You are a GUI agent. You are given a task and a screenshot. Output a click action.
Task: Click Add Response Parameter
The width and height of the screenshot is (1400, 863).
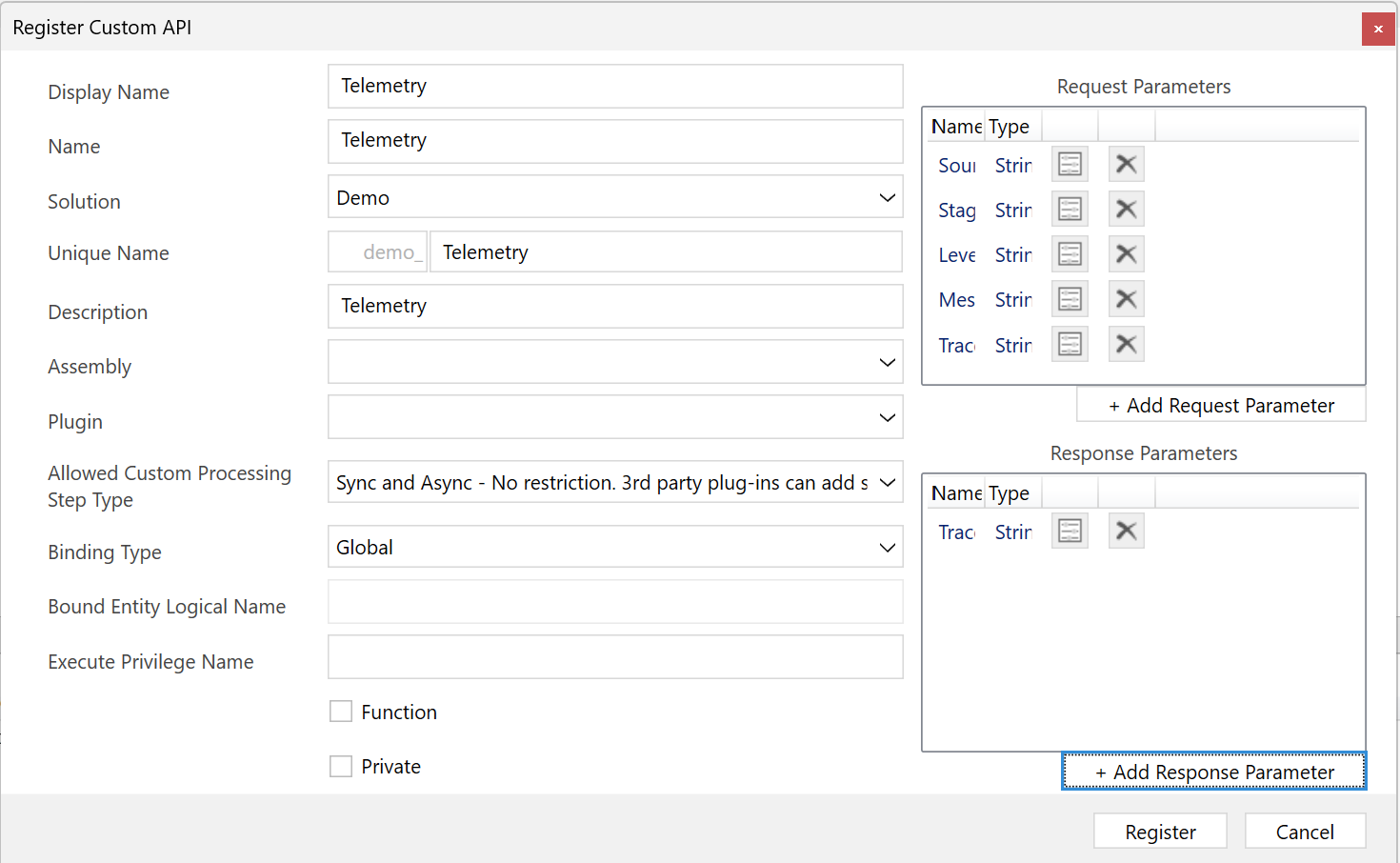click(1213, 772)
